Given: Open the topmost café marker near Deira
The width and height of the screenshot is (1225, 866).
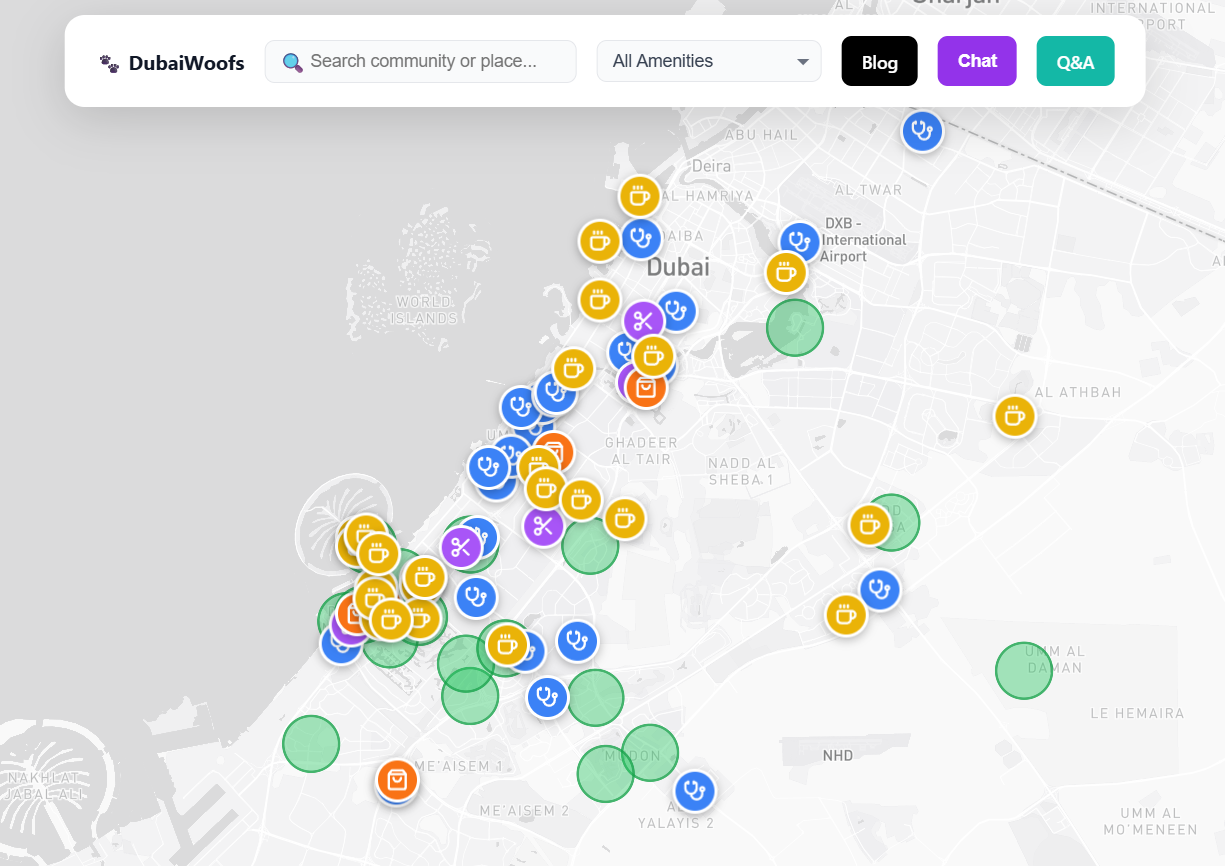Looking at the screenshot, I should tap(640, 196).
